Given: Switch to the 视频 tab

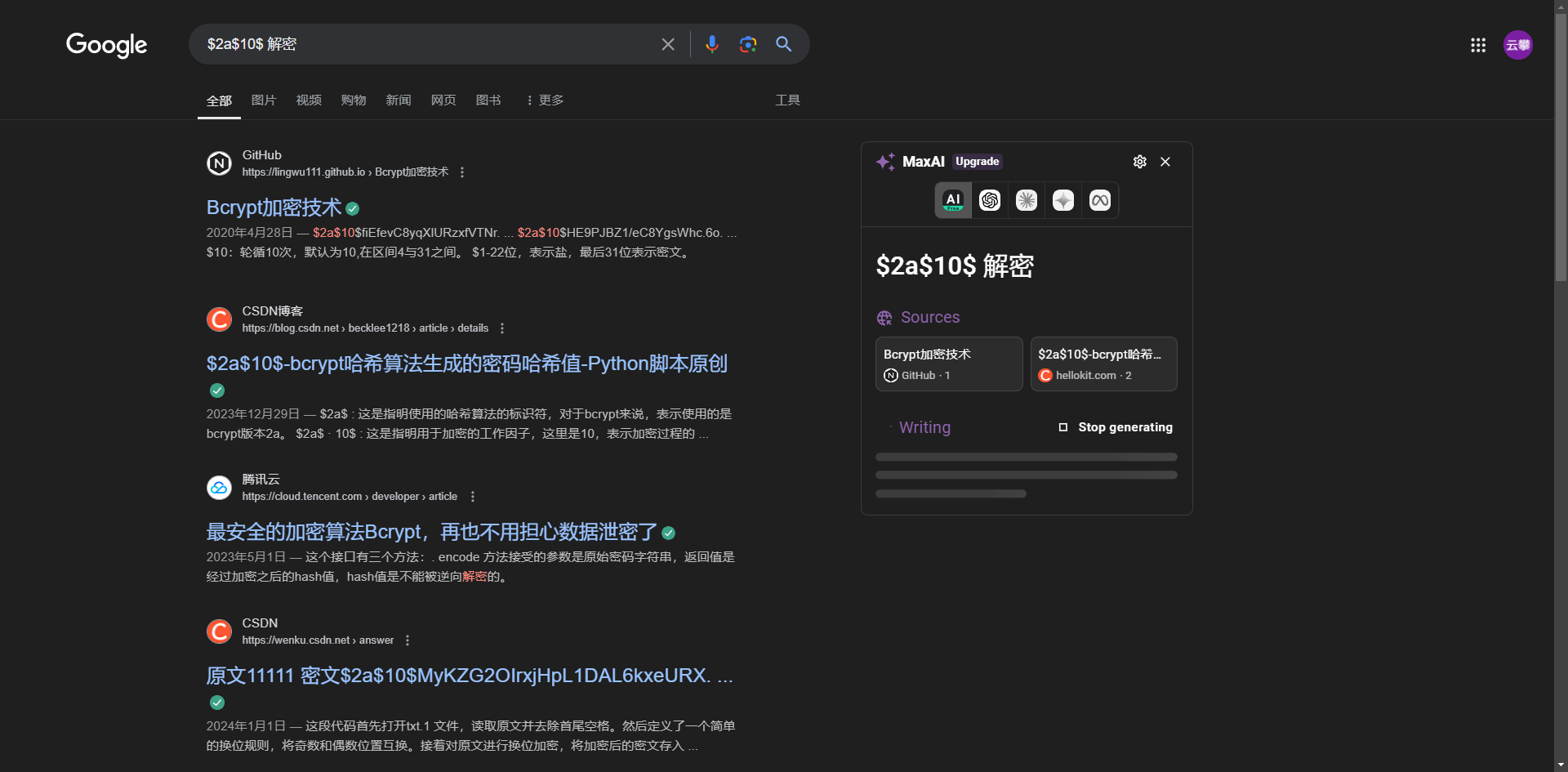Looking at the screenshot, I should (x=309, y=100).
